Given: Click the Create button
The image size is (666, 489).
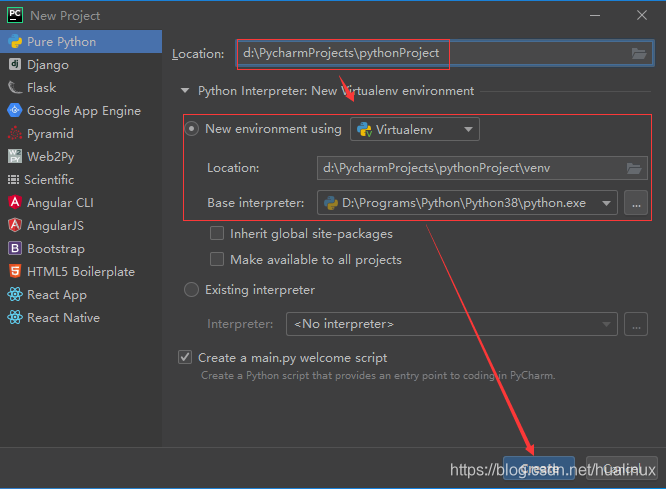Looking at the screenshot, I should click(539, 469).
